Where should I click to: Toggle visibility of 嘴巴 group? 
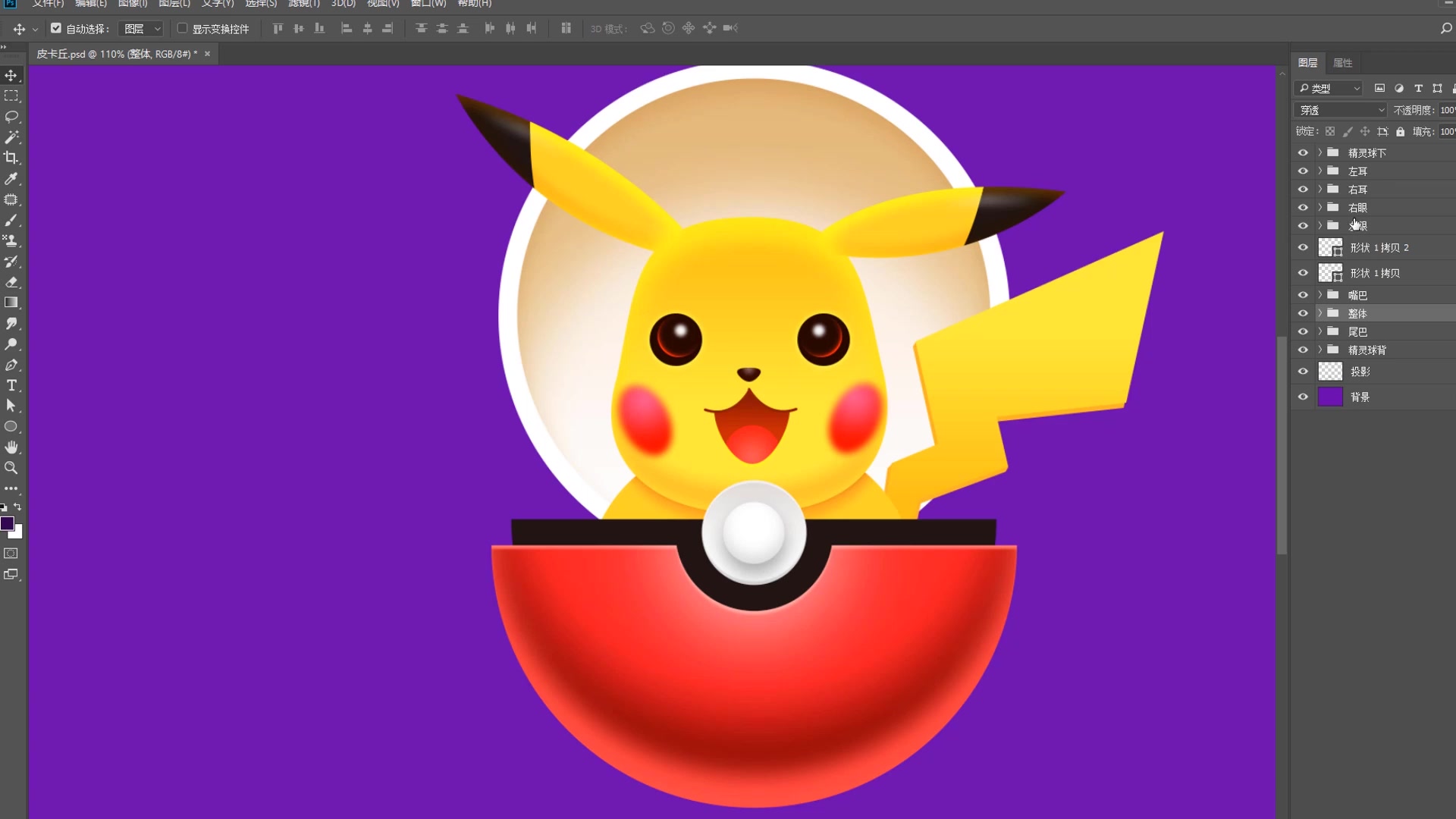pyautogui.click(x=1303, y=295)
